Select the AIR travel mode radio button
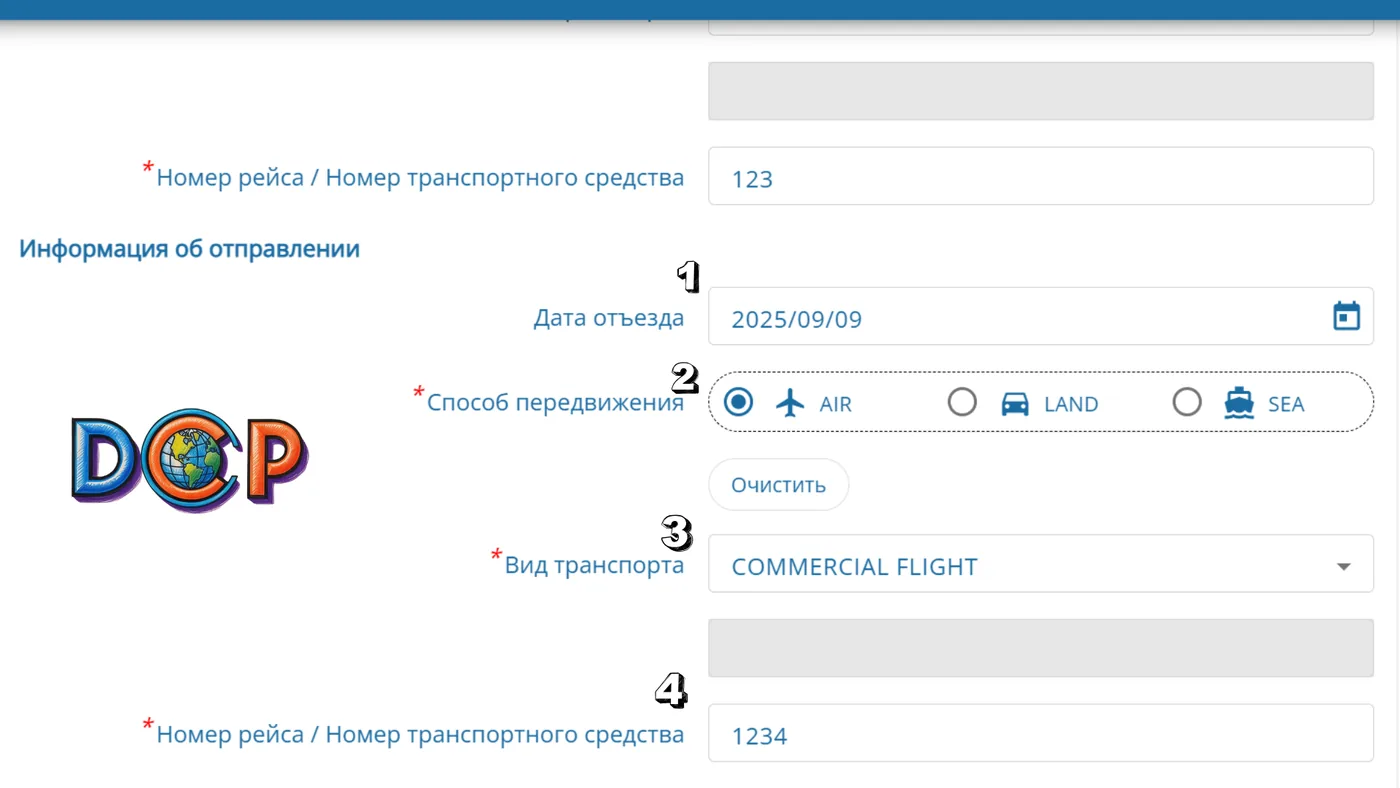Image resolution: width=1400 pixels, height=788 pixels. pyautogui.click(x=738, y=402)
